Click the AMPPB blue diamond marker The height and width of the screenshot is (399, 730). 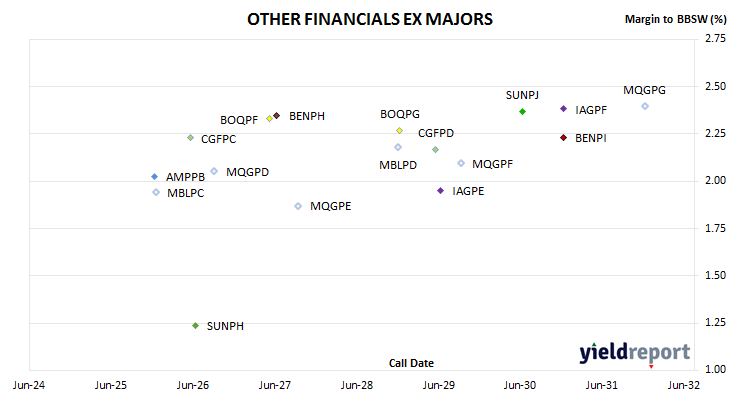tap(155, 176)
